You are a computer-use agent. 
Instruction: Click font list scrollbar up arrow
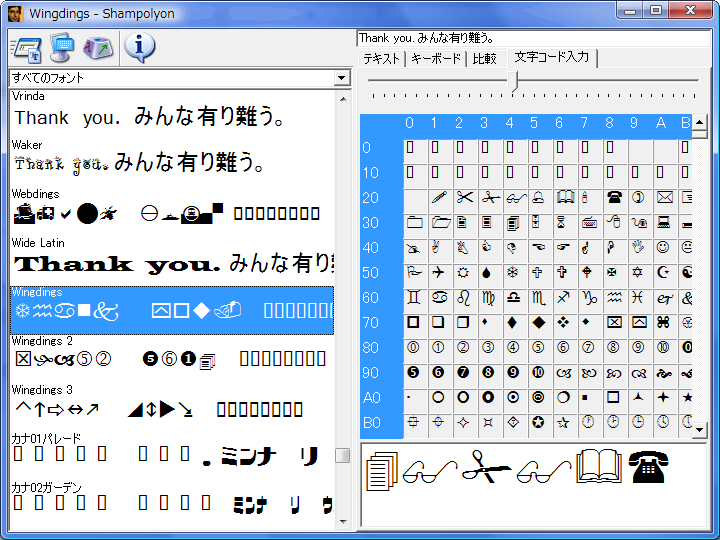click(343, 98)
